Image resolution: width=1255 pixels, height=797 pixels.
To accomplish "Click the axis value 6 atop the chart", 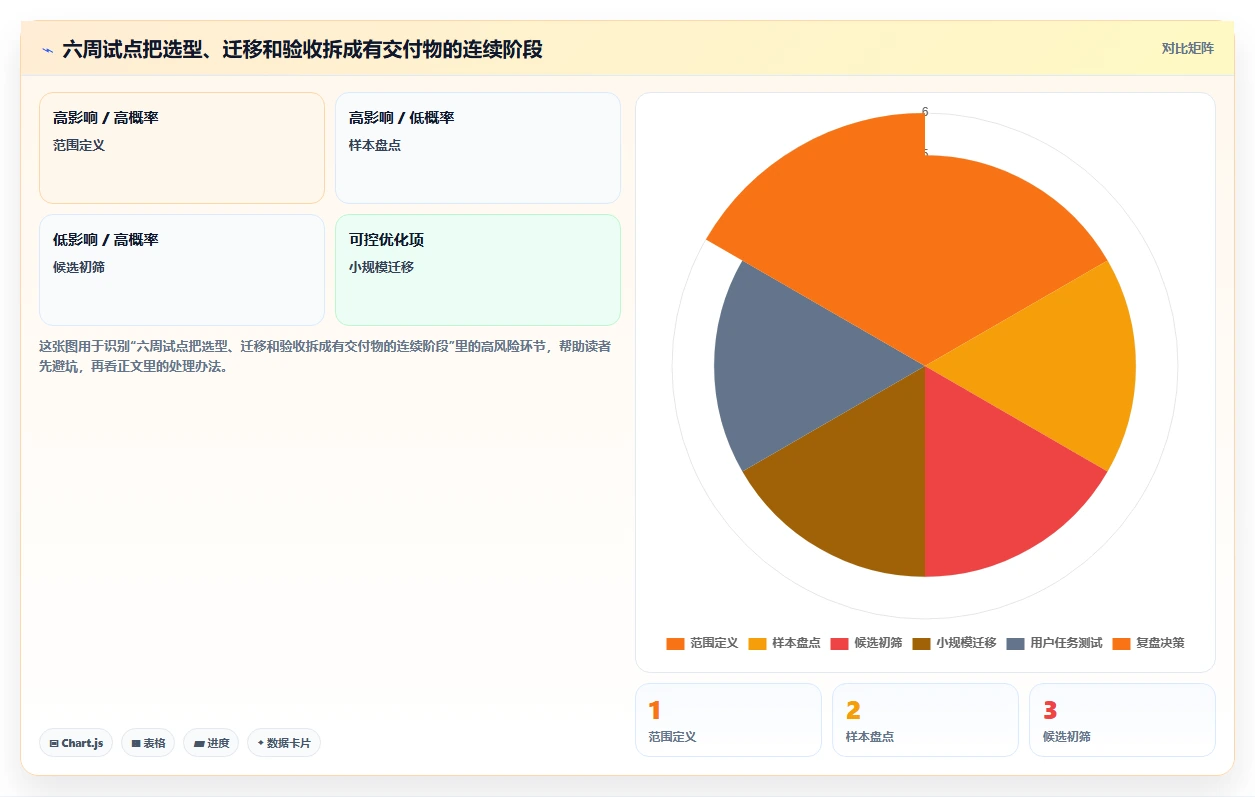I will 925,112.
